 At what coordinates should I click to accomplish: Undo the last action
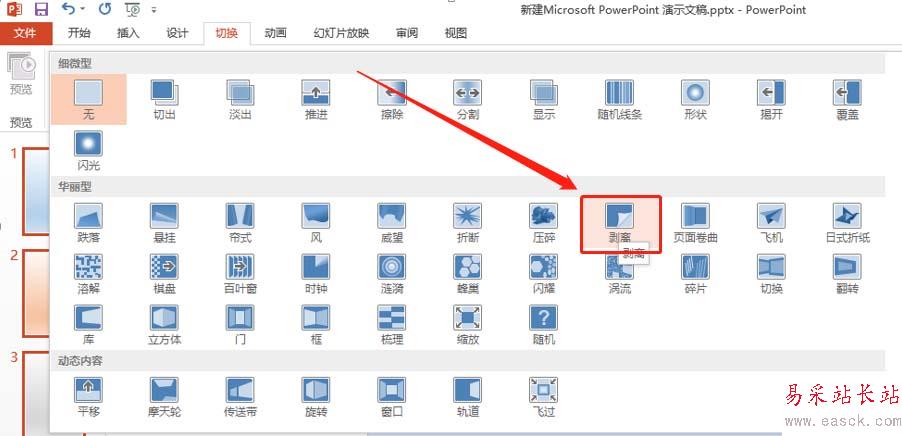tap(69, 9)
